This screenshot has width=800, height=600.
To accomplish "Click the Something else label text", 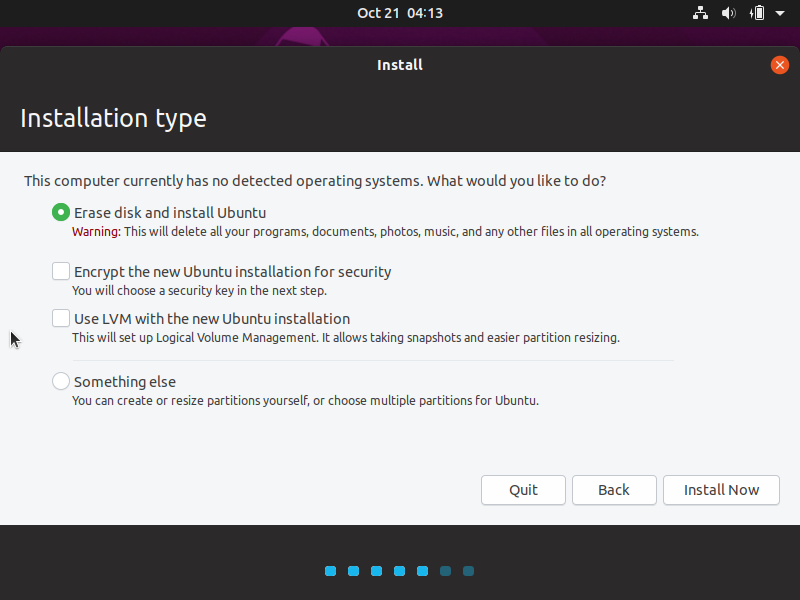I will pos(125,382).
